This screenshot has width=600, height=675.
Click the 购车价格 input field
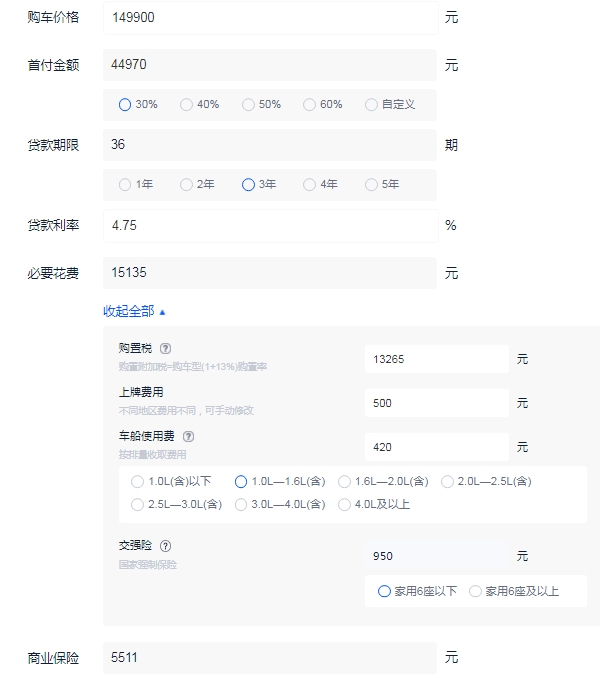270,17
